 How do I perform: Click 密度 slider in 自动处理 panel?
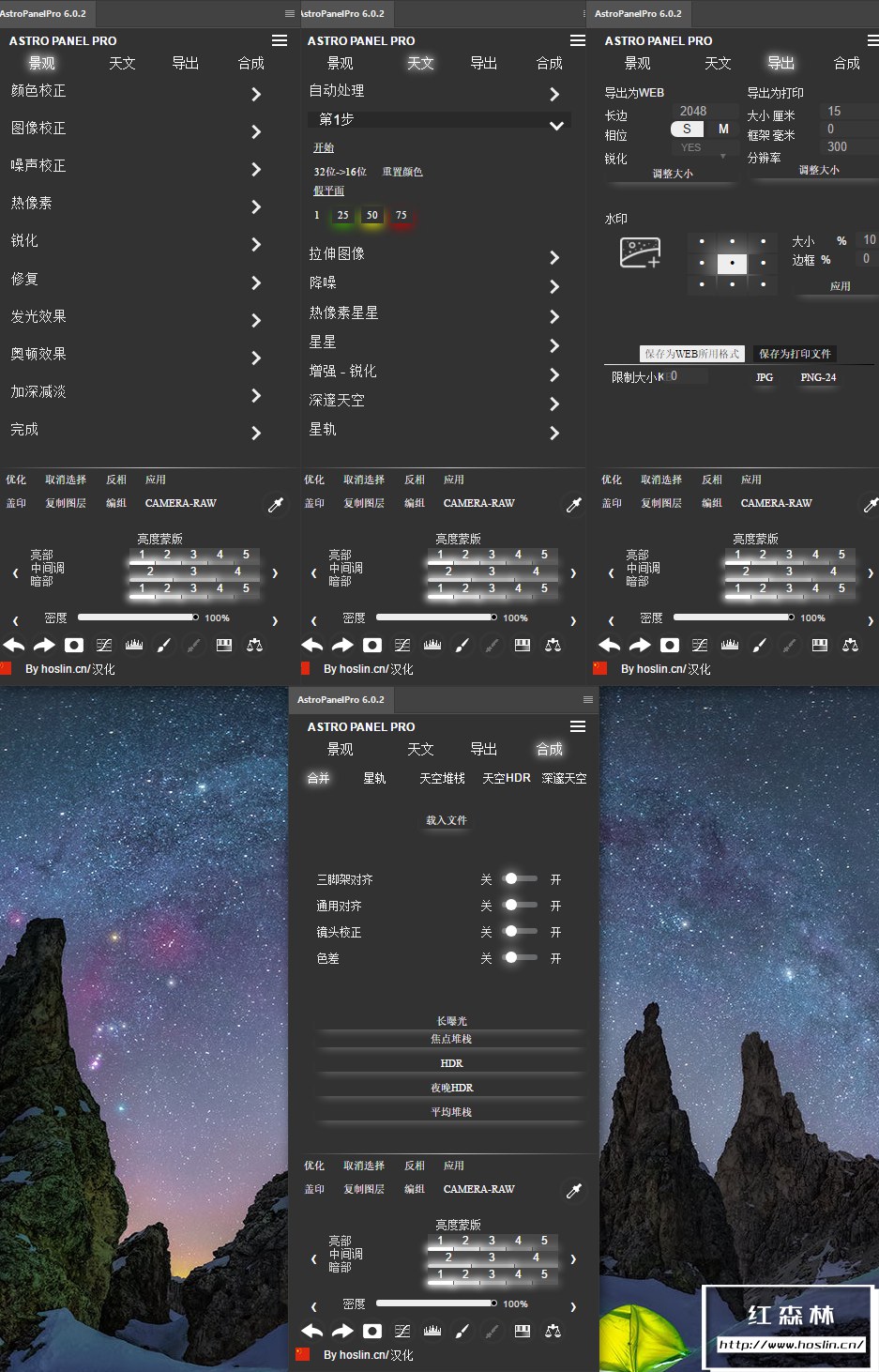coord(436,617)
